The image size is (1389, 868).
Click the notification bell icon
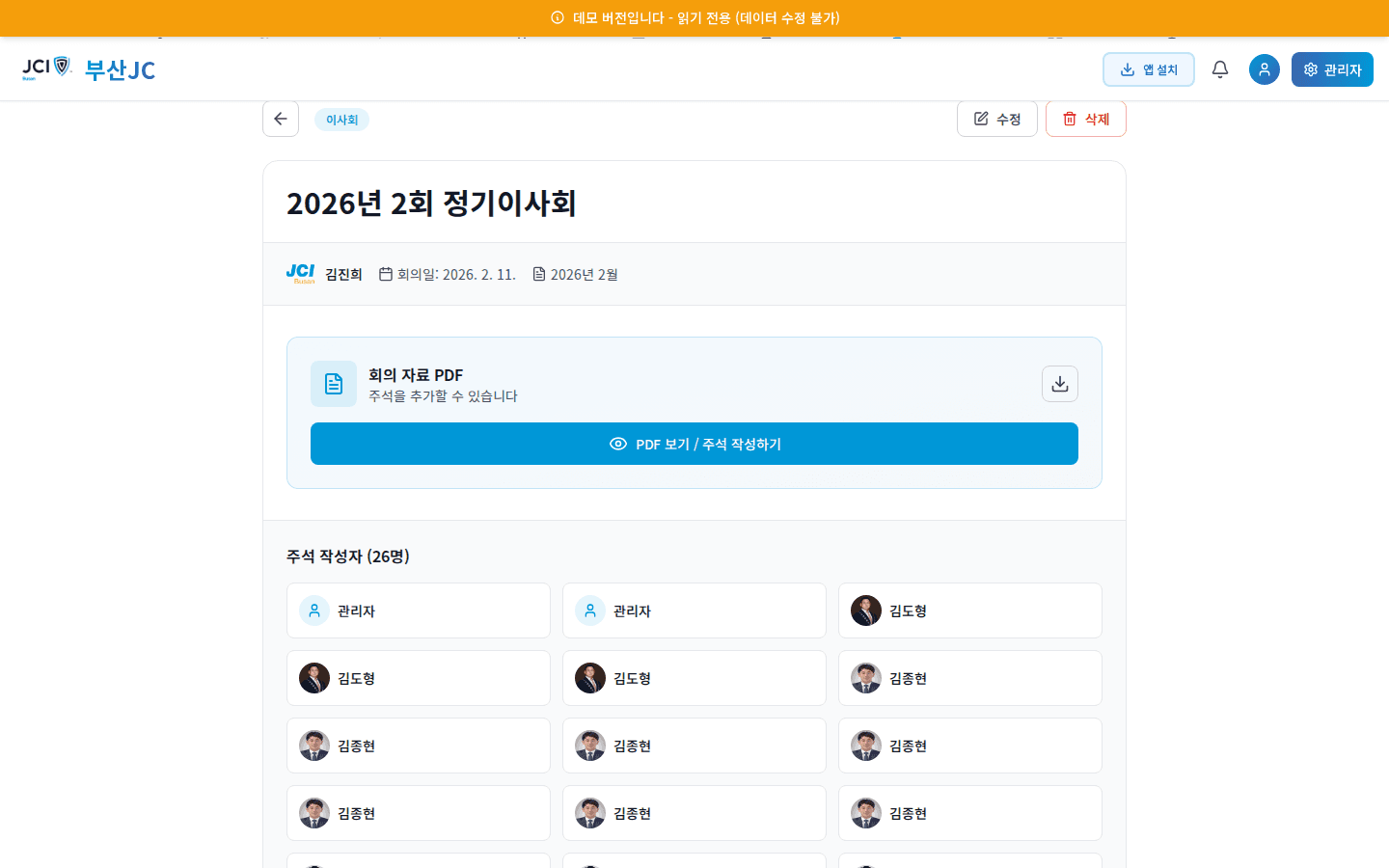pos(1219,69)
